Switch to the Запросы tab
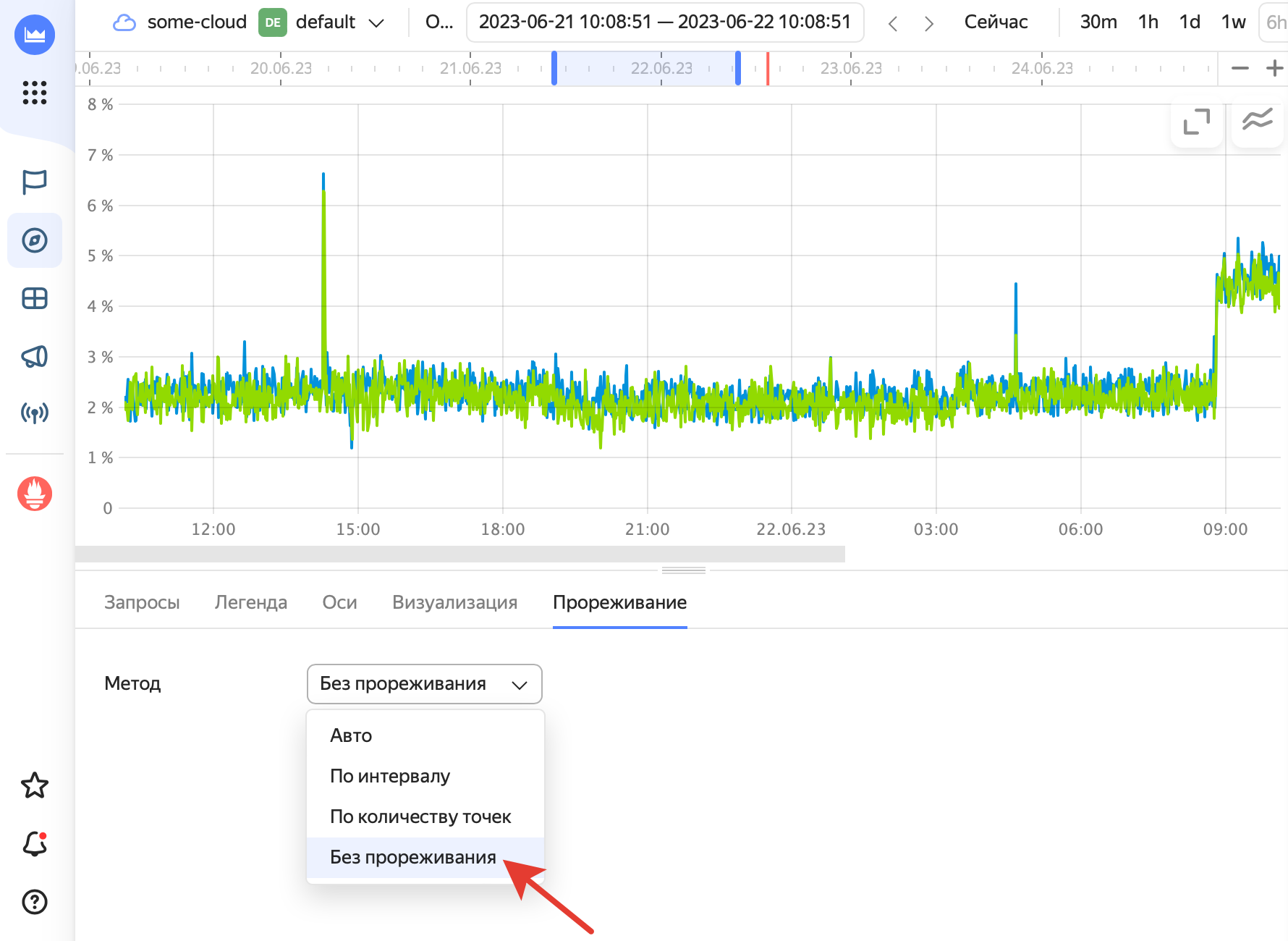This screenshot has width=1288, height=941. 142,602
